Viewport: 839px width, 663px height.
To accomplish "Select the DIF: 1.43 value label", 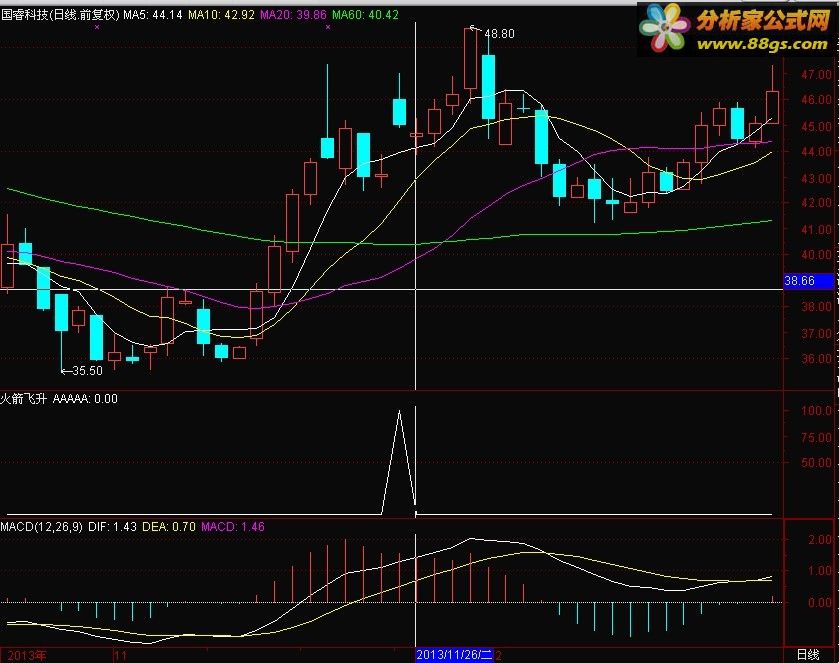I will click(112, 527).
